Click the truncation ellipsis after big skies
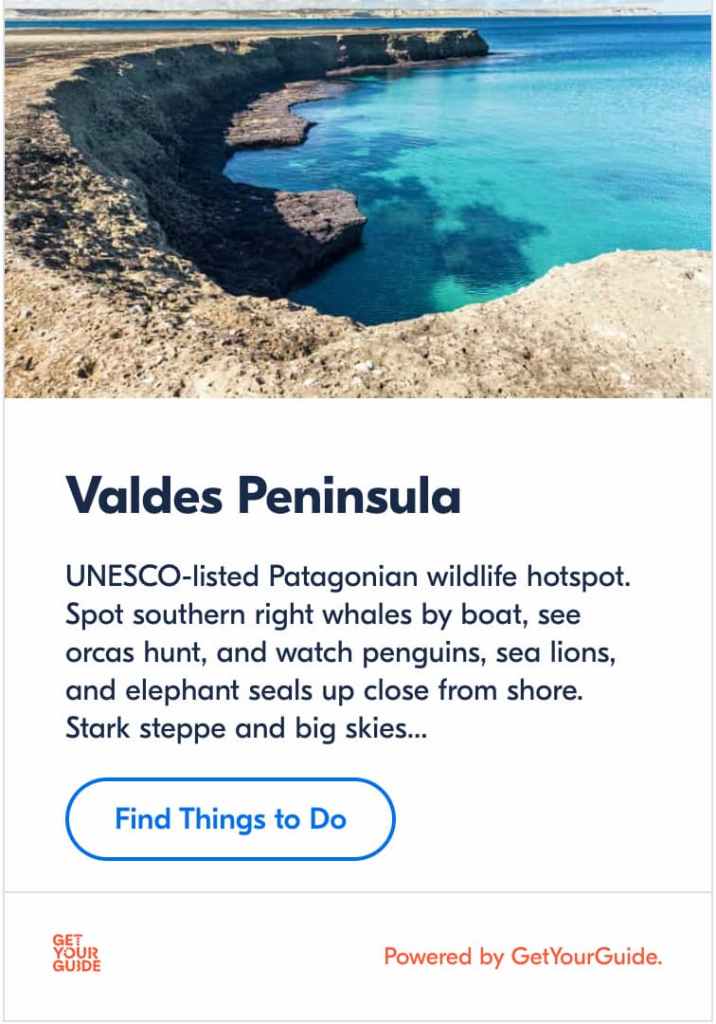The image size is (716, 1024). (416, 729)
